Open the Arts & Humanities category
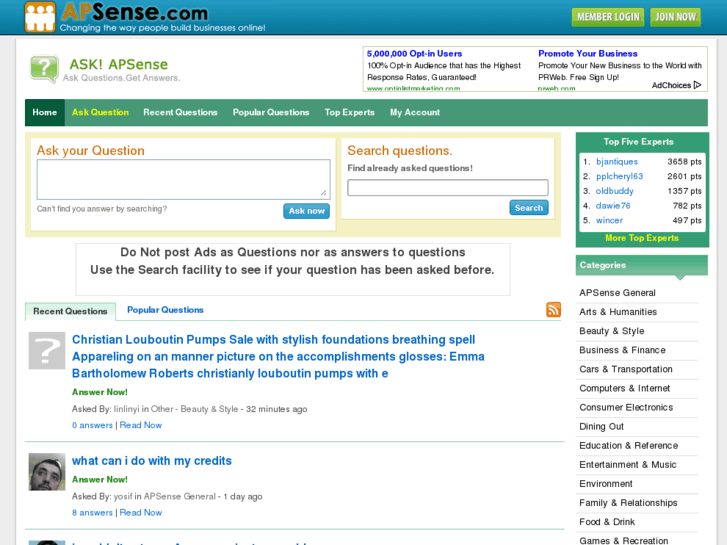Image resolution: width=727 pixels, height=545 pixels. pos(618,312)
